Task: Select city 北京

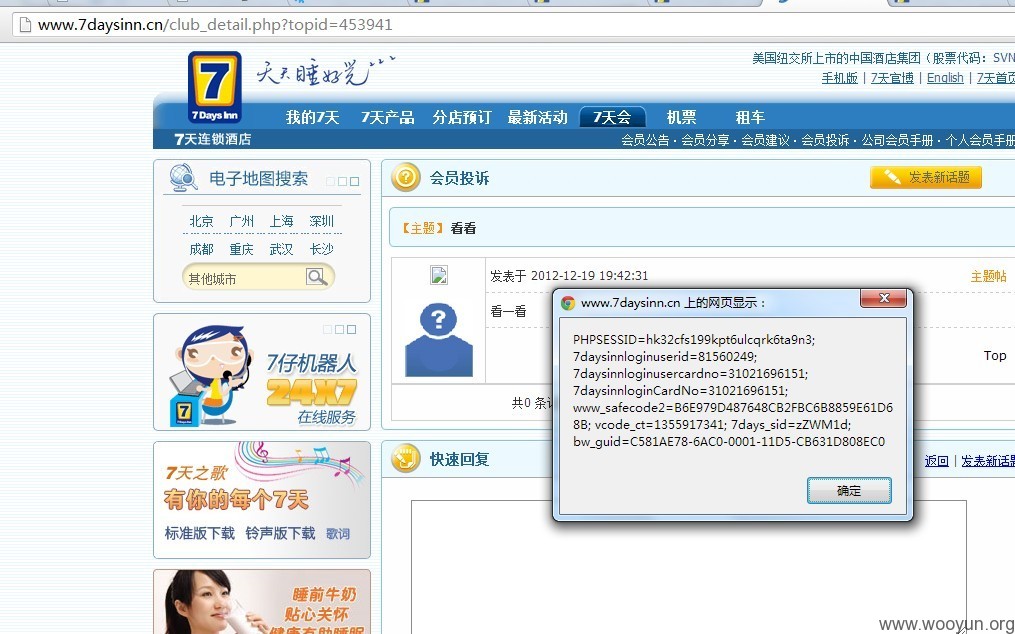Action: click(x=201, y=221)
